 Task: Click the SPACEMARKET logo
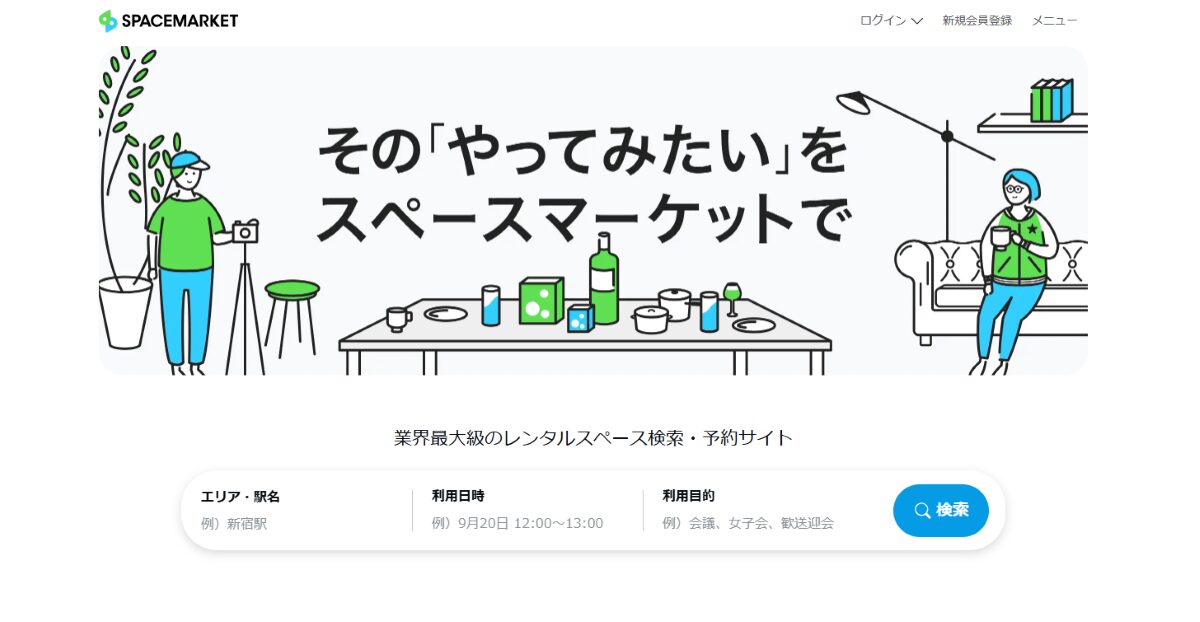168,20
